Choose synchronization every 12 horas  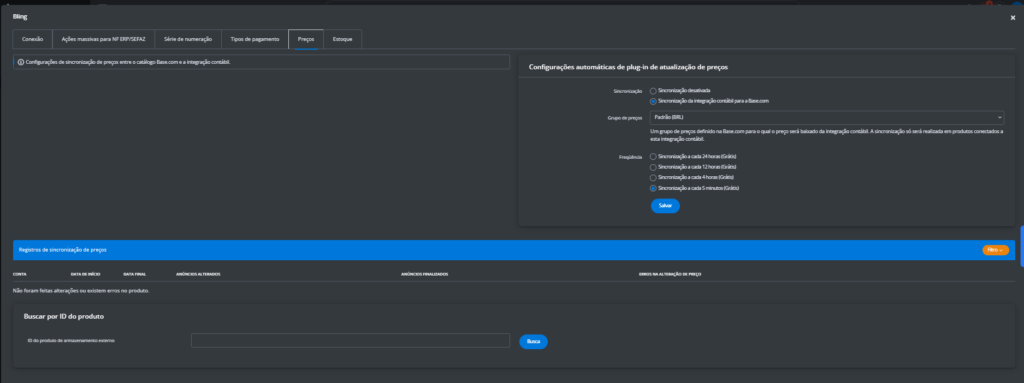click(x=653, y=167)
